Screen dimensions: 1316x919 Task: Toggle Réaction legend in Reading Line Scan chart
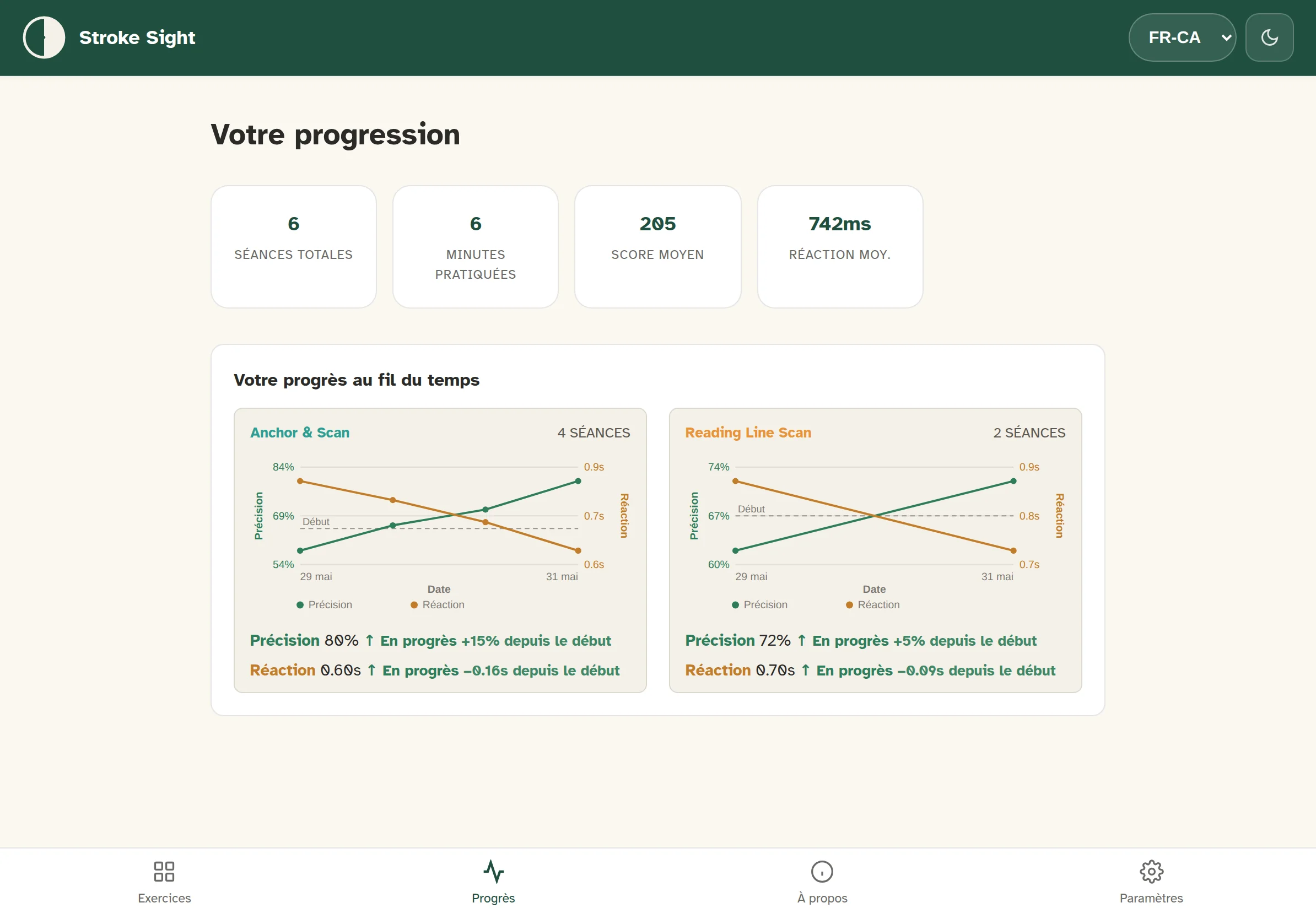click(x=873, y=604)
